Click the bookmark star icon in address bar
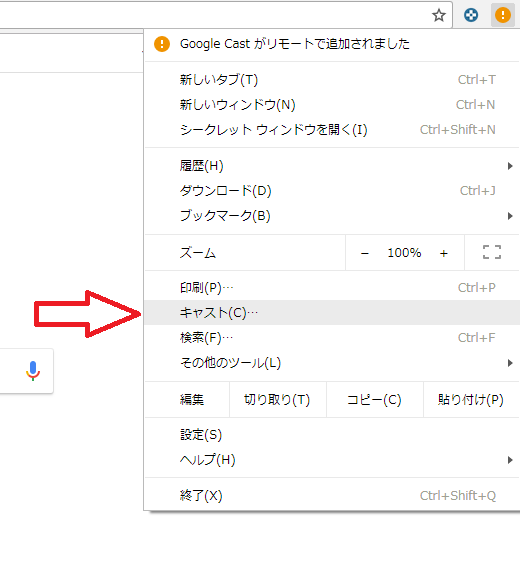Viewport: 524px width, 573px height. point(438,15)
